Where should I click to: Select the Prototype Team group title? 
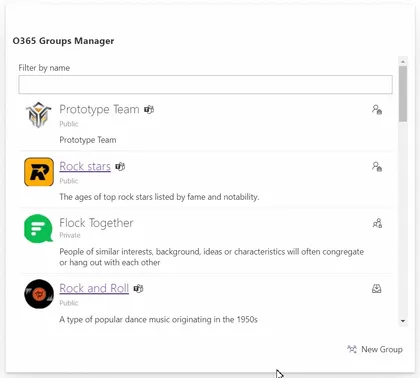click(x=99, y=109)
